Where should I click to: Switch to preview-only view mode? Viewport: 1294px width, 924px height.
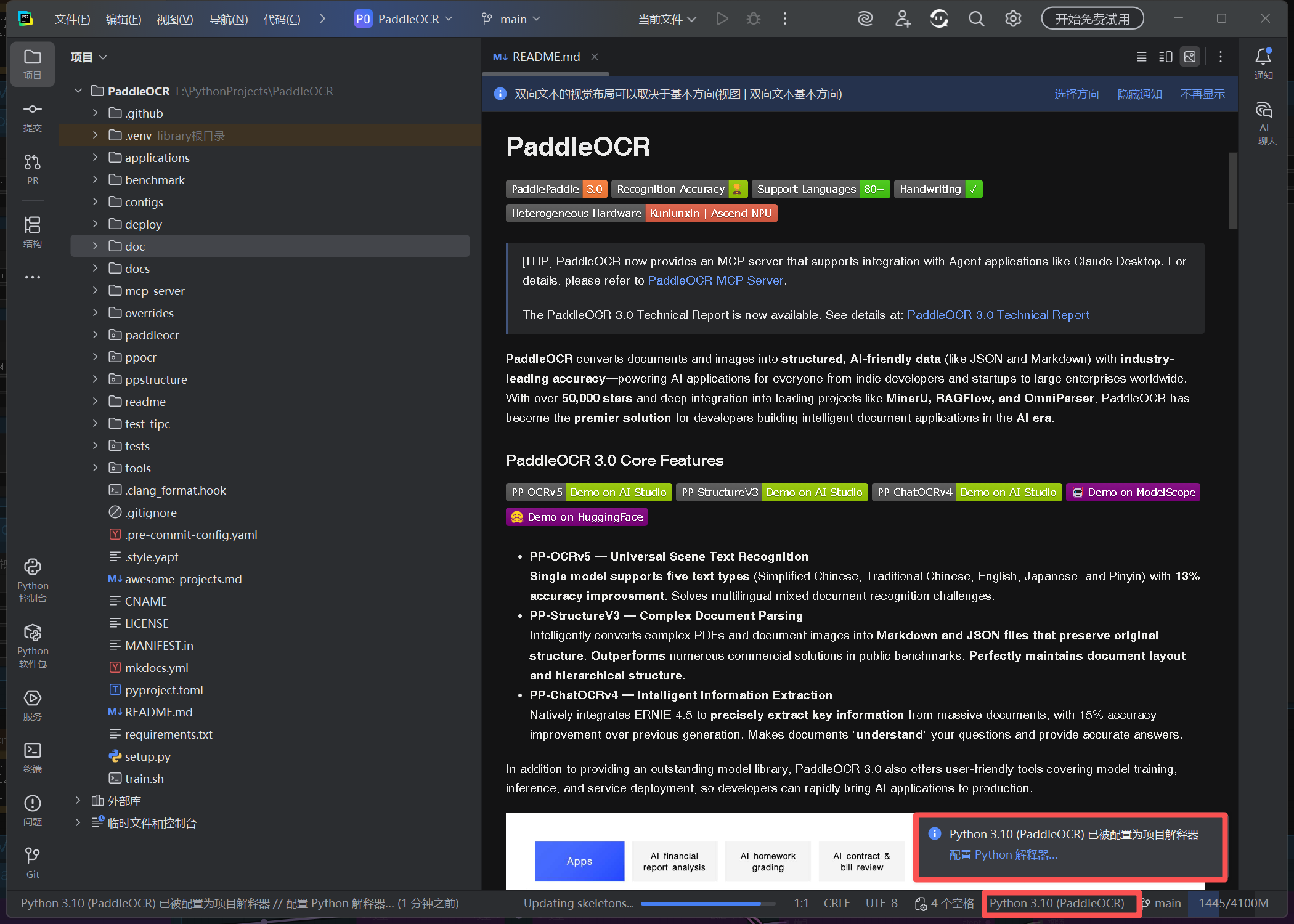point(1189,57)
